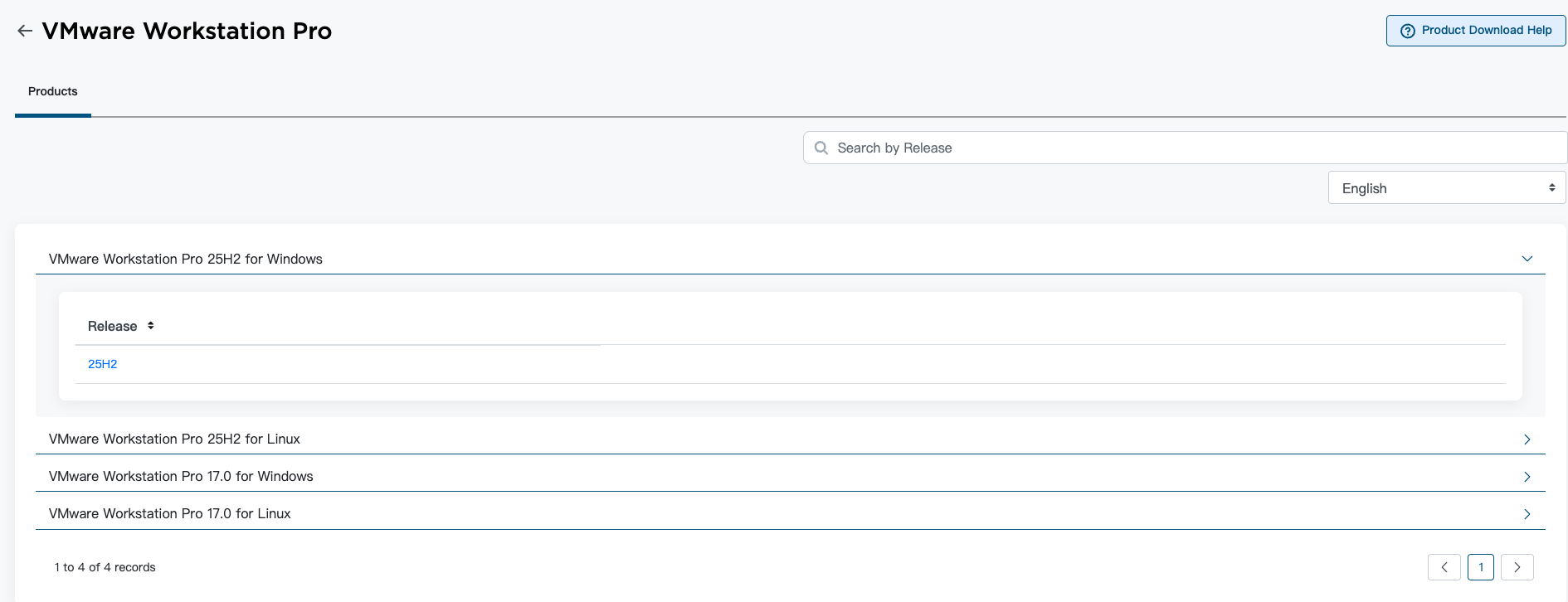Click VMware Workstation Pro 25H2 for Windows title

point(186,259)
